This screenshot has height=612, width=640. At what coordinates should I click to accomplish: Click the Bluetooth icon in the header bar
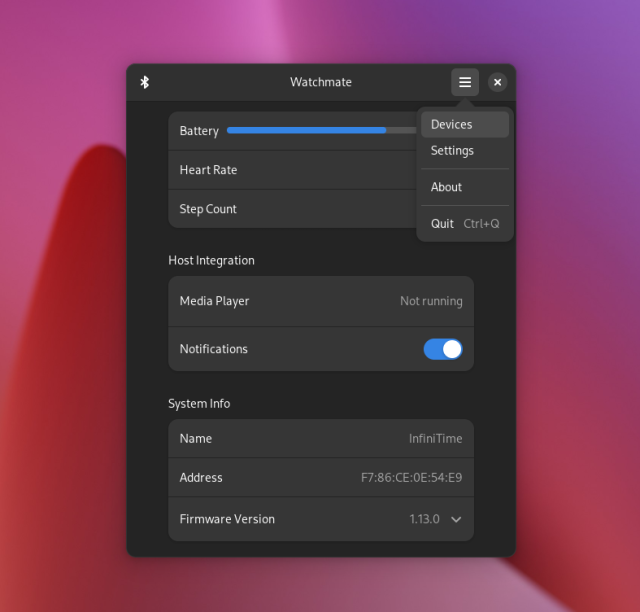(145, 82)
